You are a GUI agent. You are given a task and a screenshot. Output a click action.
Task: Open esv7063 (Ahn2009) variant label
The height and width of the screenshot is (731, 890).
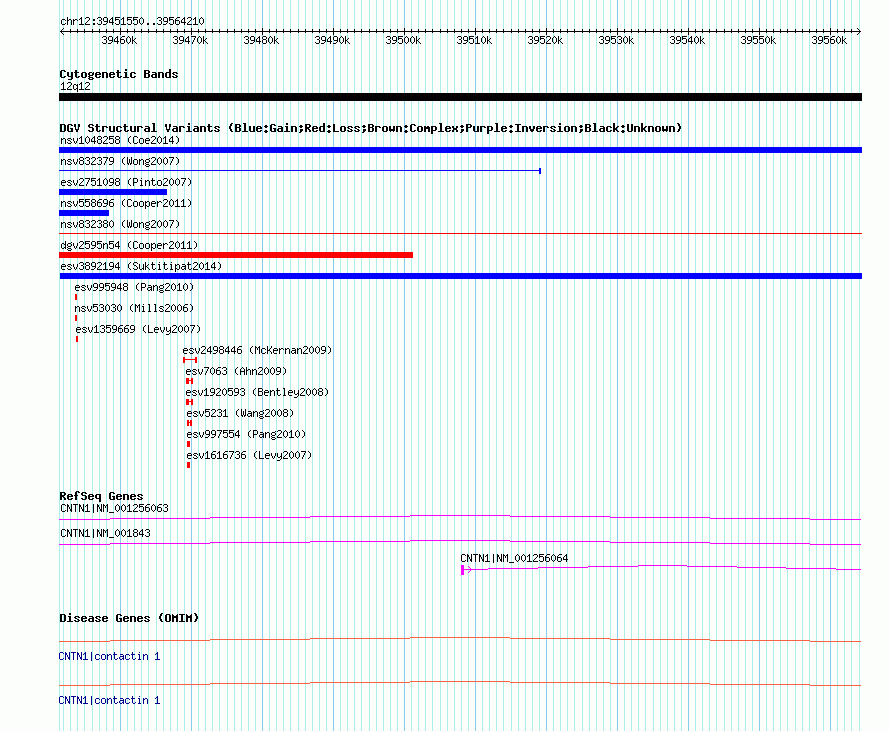pyautogui.click(x=236, y=371)
